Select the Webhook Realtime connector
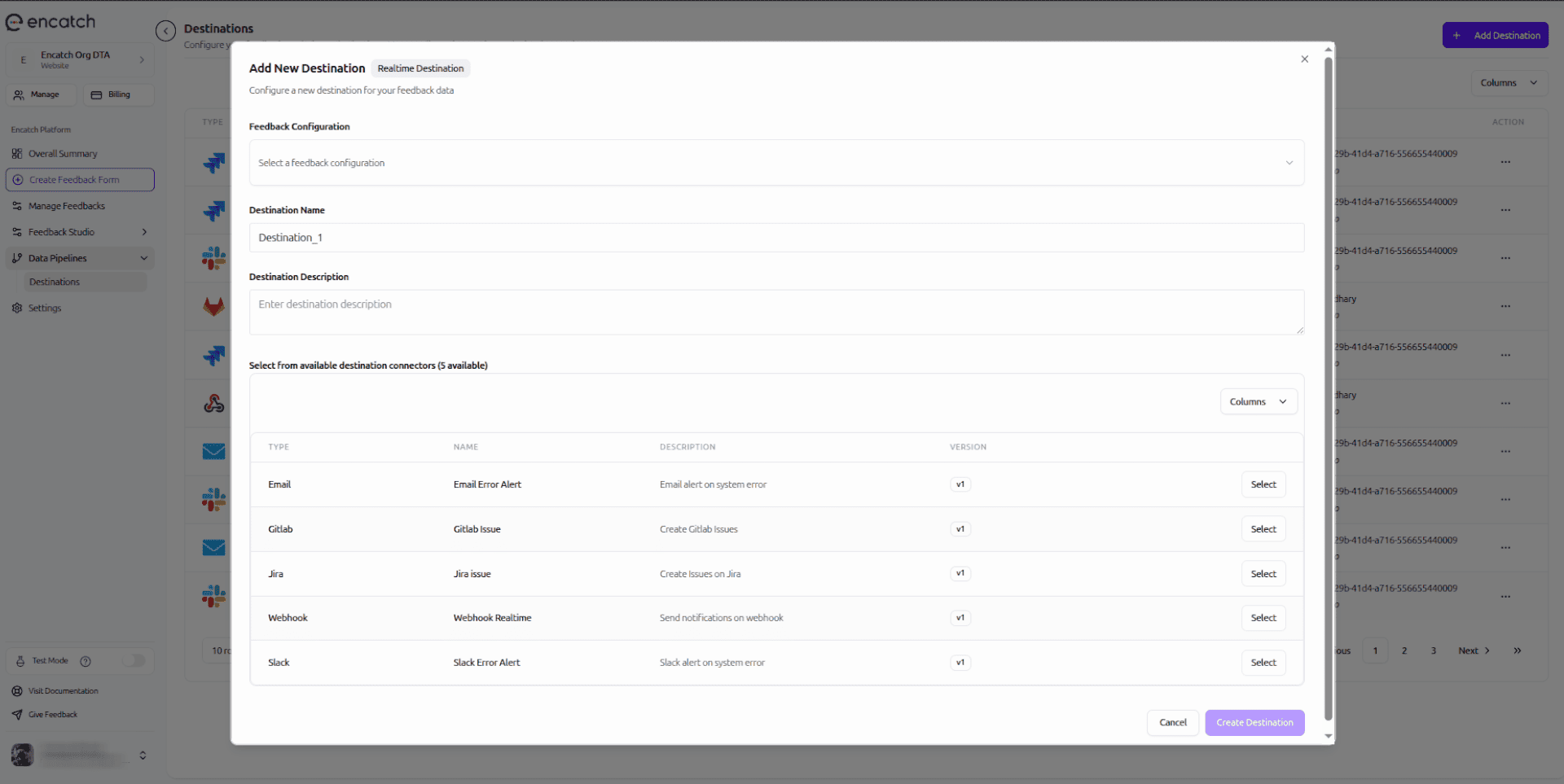The height and width of the screenshot is (784, 1564). point(1263,618)
